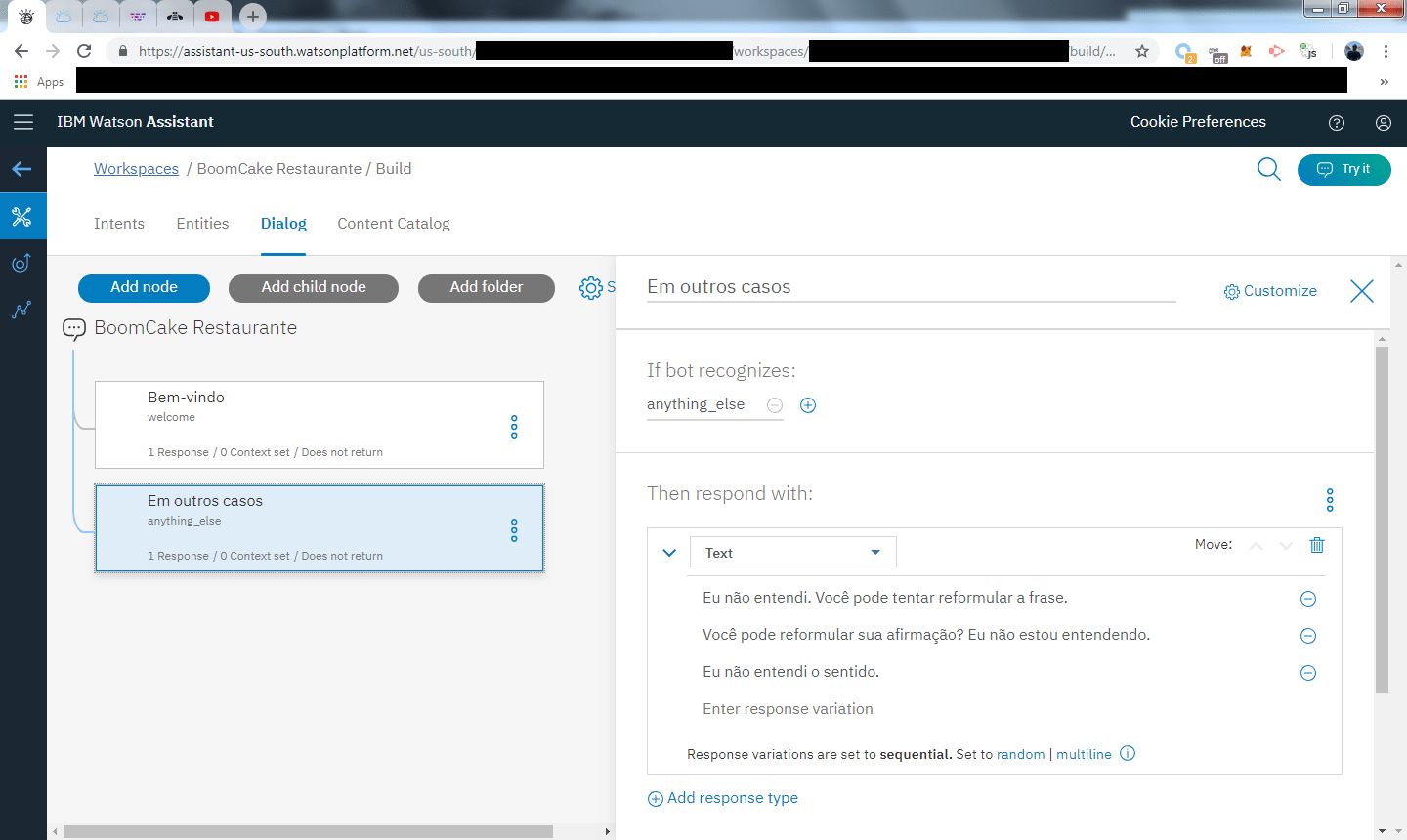
Task: Remove 'Eu não entendi. Você pode tentar' variation
Action: click(x=1308, y=599)
